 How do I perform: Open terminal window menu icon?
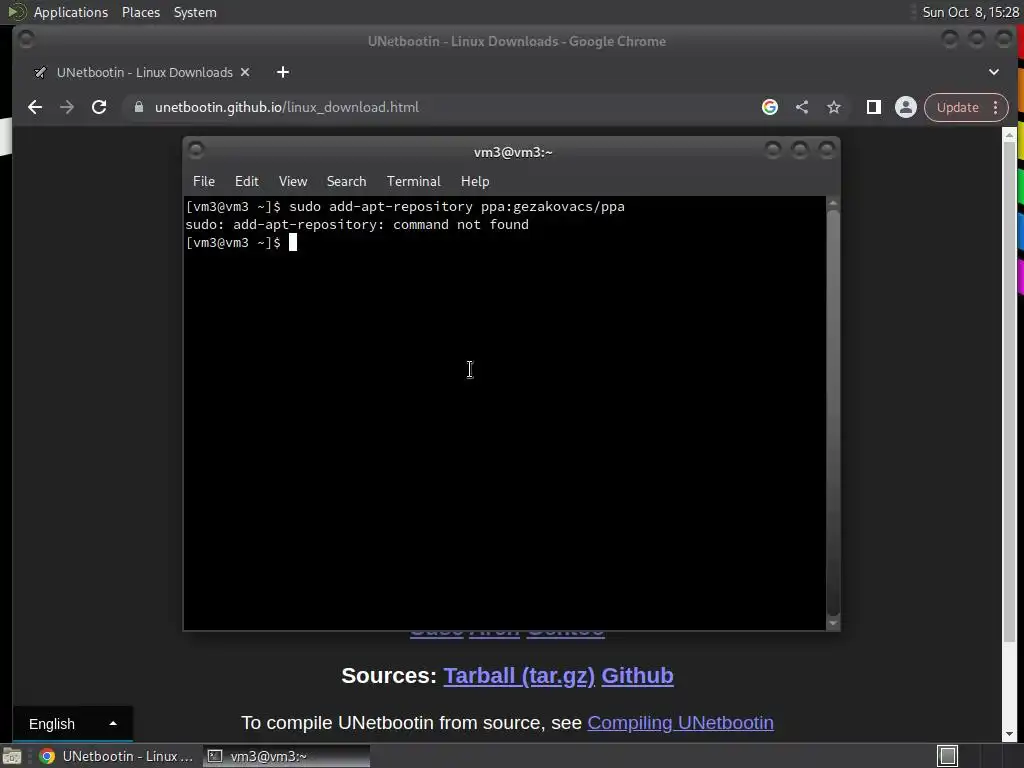click(x=196, y=151)
